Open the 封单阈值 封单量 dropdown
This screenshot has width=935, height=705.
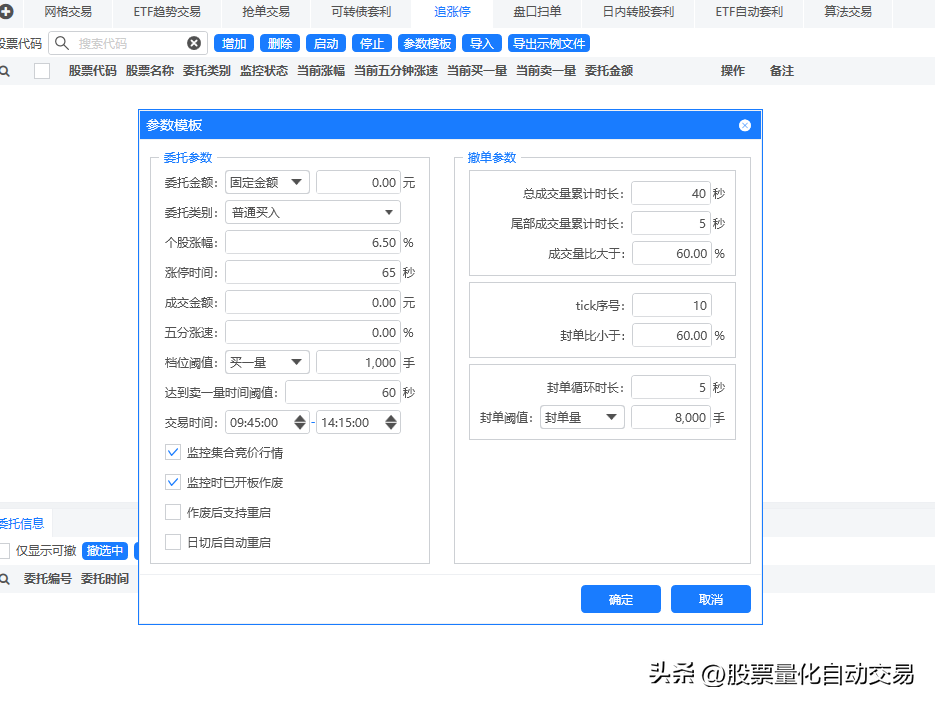pos(582,417)
